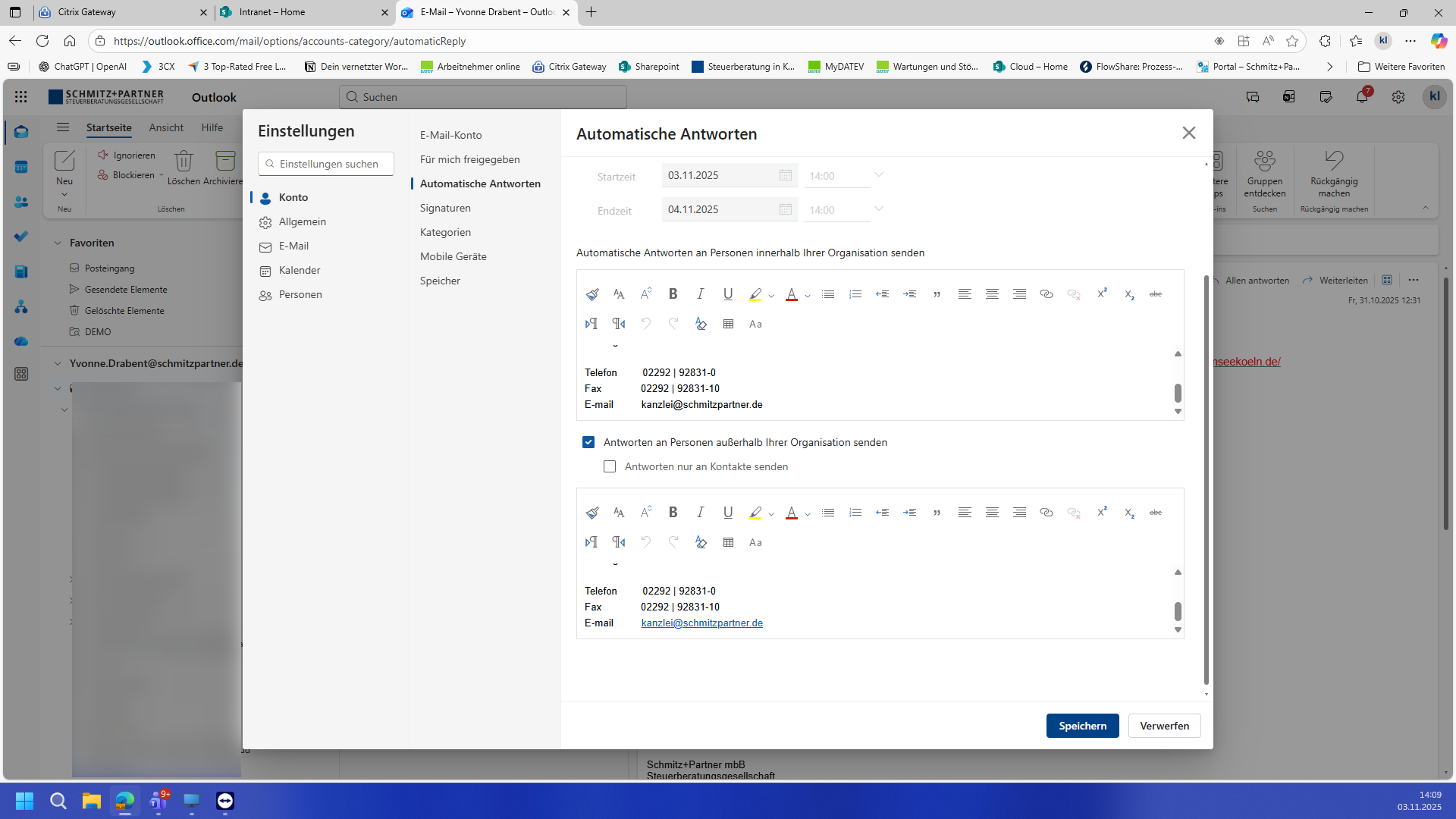This screenshot has height=819, width=1456.
Task: Open the Signaturen settings page
Action: pos(445,208)
